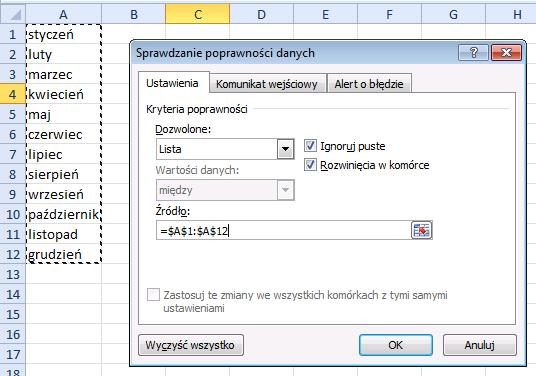The image size is (536, 376).
Task: Select column E header
Action: point(325,14)
